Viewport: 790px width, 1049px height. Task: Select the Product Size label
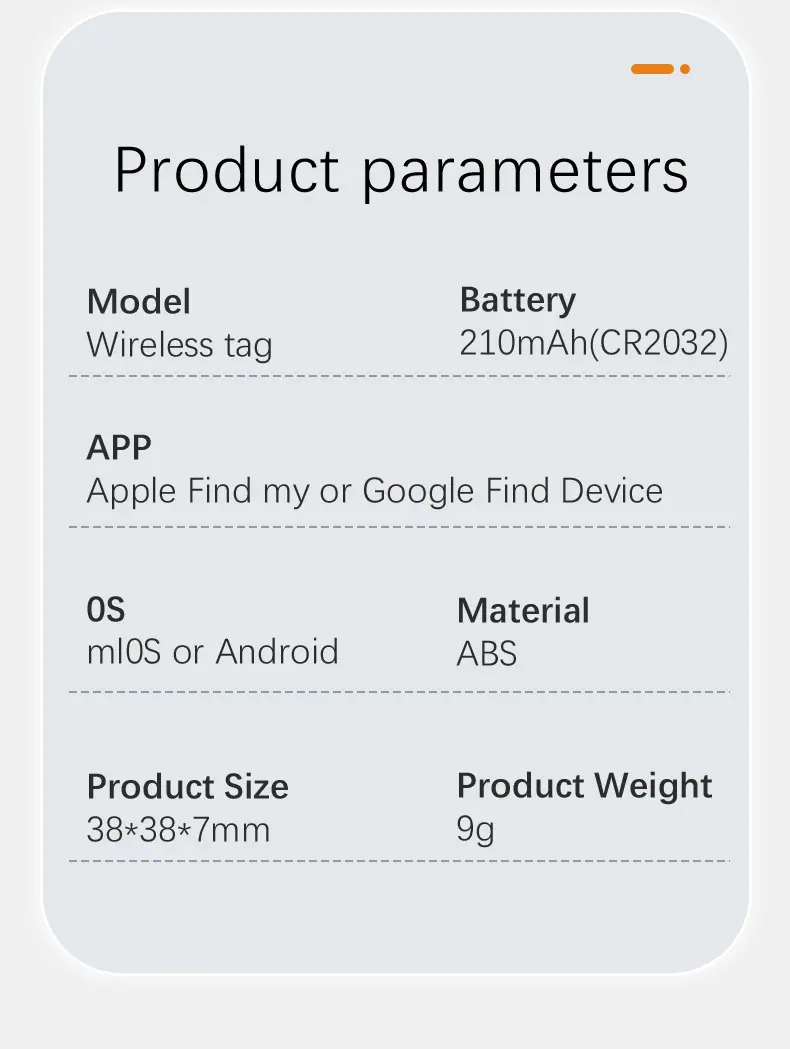187,787
